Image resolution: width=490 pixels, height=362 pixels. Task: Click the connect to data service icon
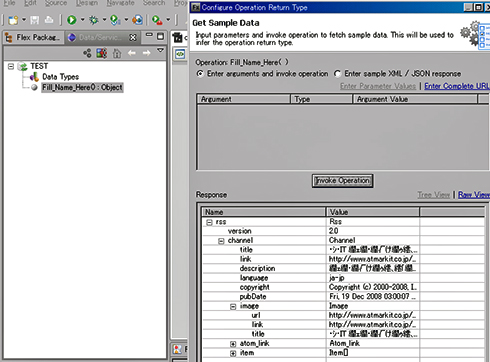[87, 53]
